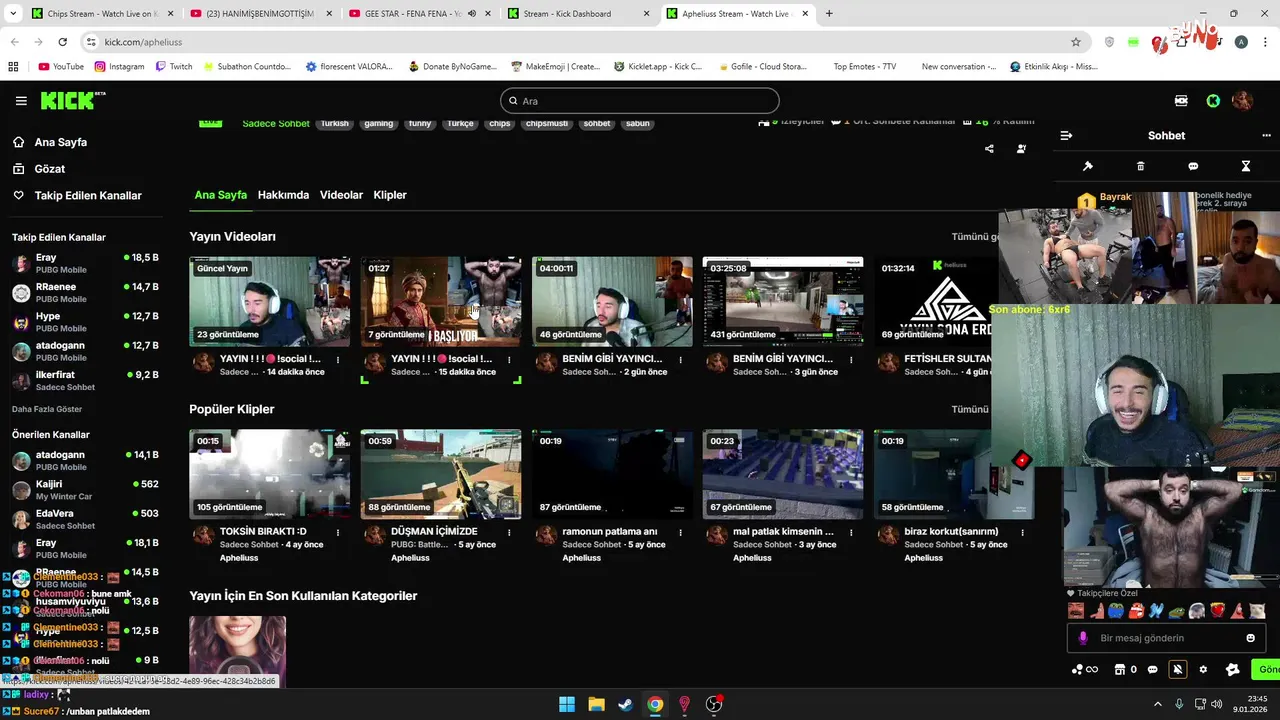Open the taskbar volume control
Screen dimensions: 1280x720
click(1217, 704)
